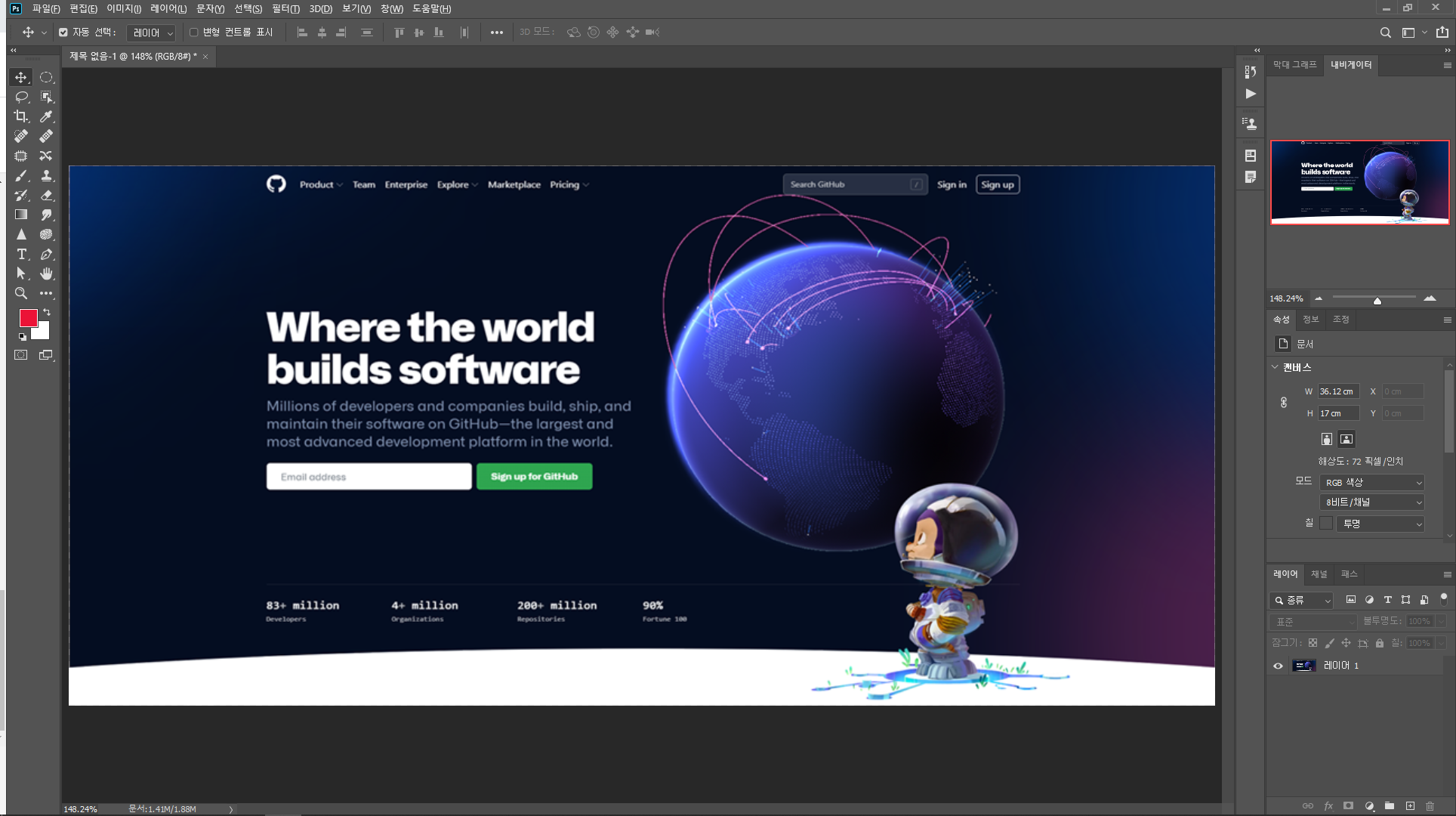Select the Lasso tool
1456x816 pixels.
click(x=21, y=97)
